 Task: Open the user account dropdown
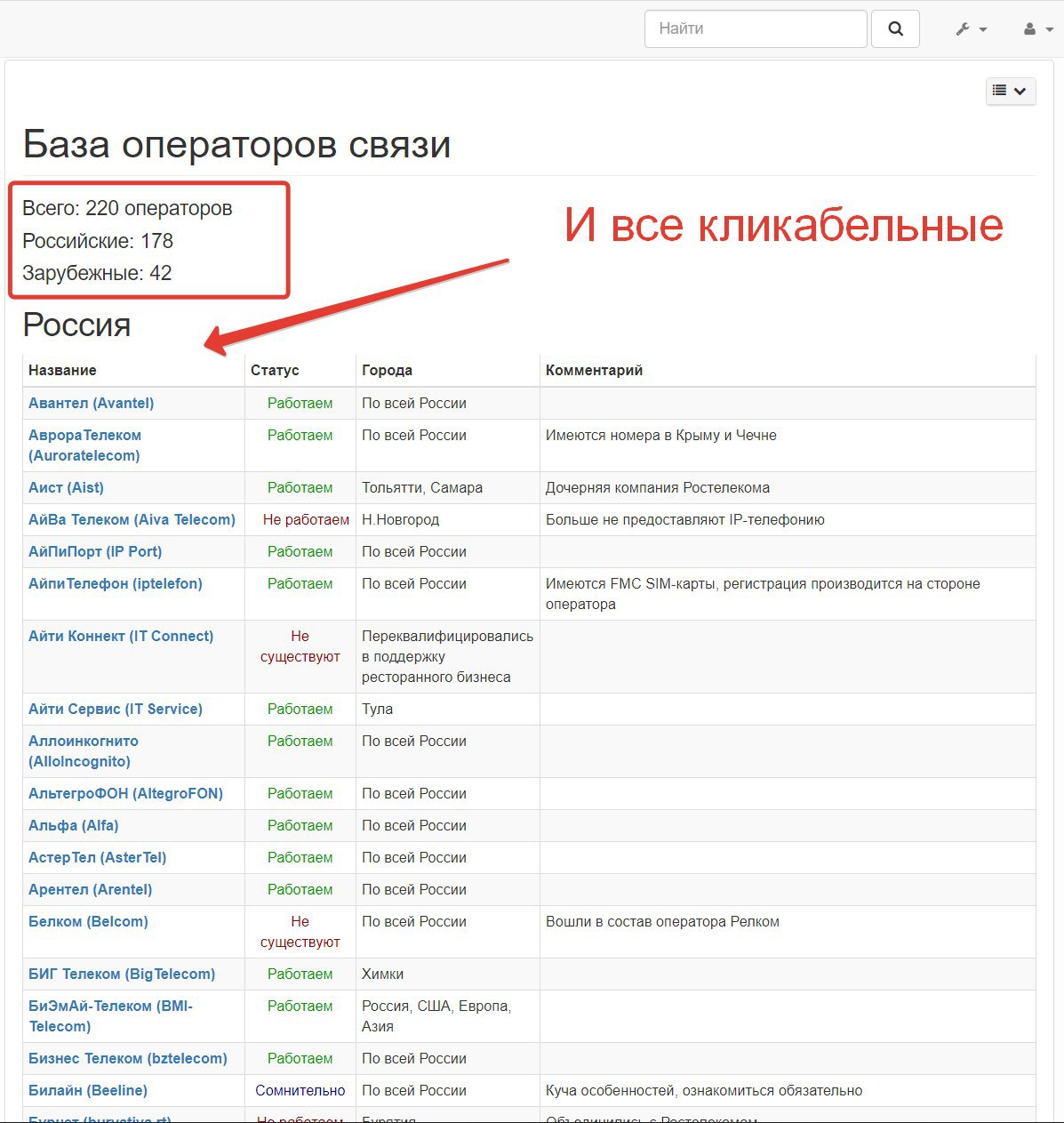[1037, 29]
